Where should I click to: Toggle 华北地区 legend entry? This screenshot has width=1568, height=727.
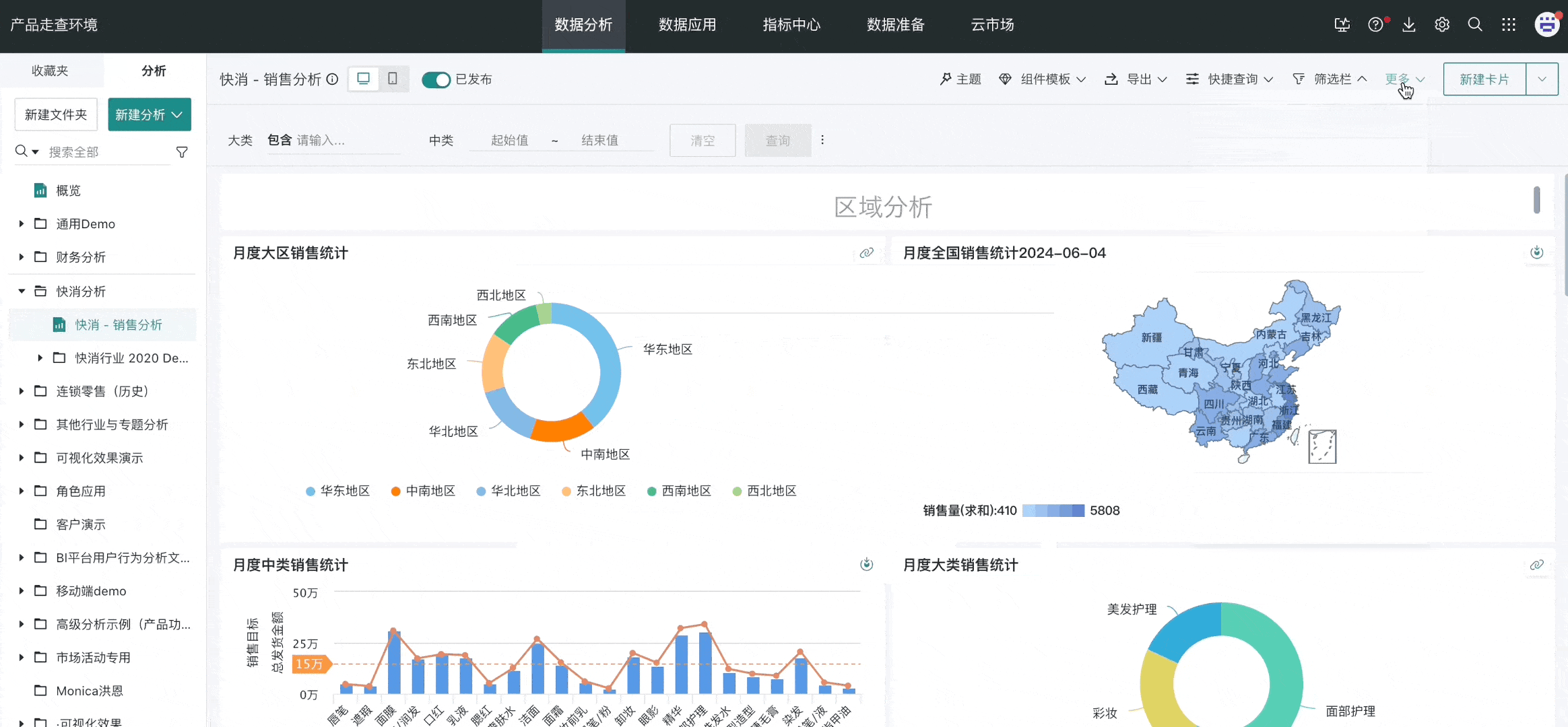[x=509, y=491]
